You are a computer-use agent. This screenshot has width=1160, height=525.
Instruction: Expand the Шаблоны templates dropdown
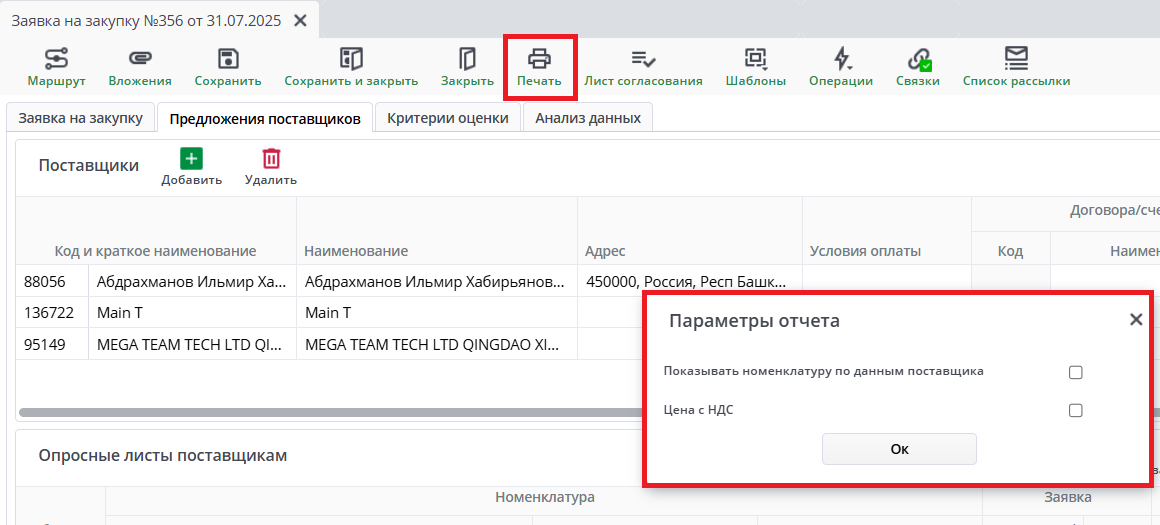pyautogui.click(x=755, y=59)
